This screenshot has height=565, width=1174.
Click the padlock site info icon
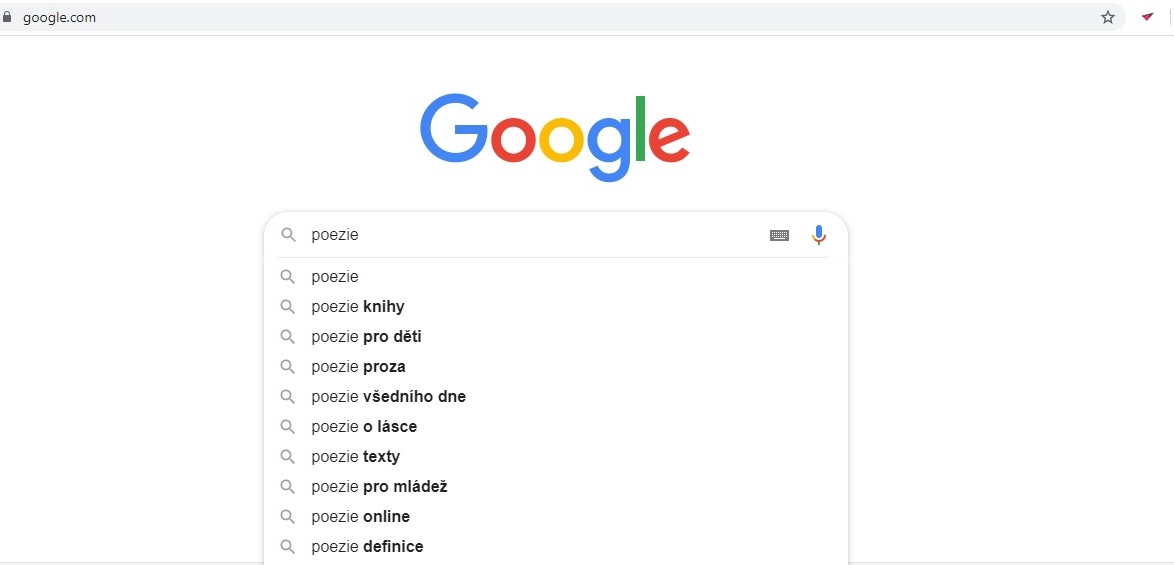[x=7, y=17]
